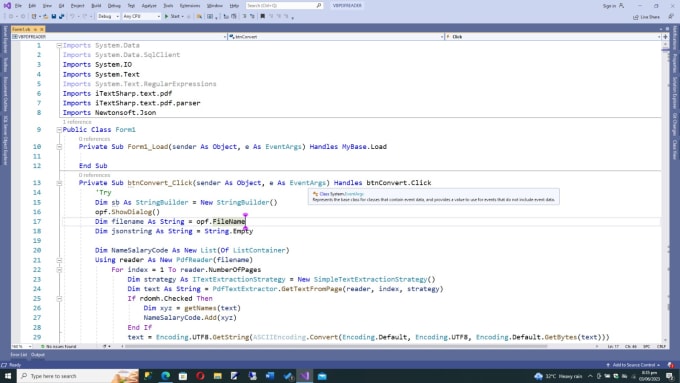Screen dimensions: 680x383
Task: Open the Extensions menu
Action: [x=190, y=6]
